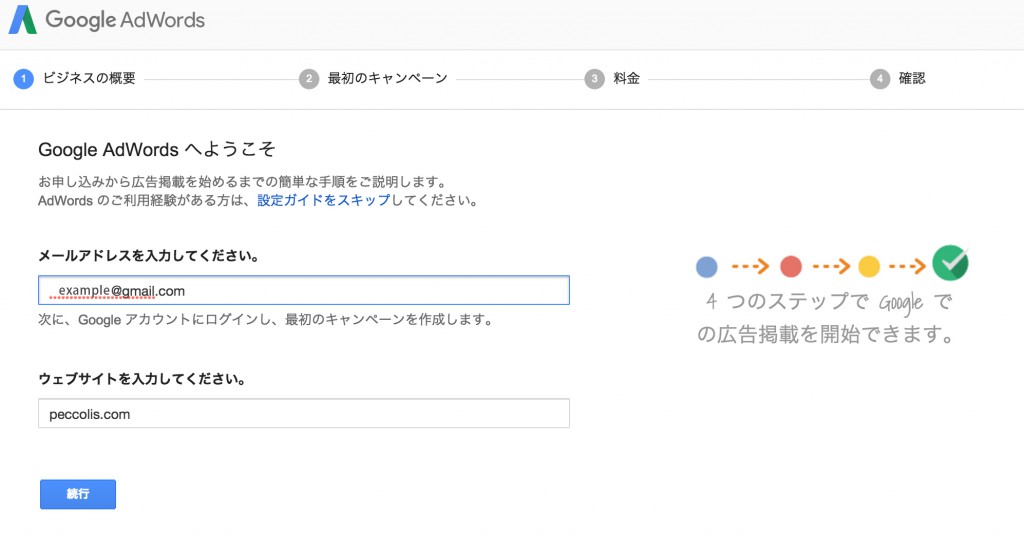This screenshot has height=535, width=1024.
Task: Follow the 設定ガイドをスキップ link
Action: (323, 201)
